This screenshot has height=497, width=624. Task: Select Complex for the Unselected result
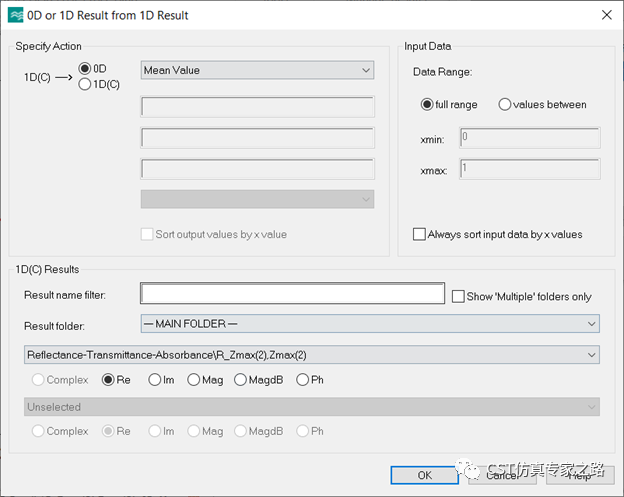pos(38,431)
